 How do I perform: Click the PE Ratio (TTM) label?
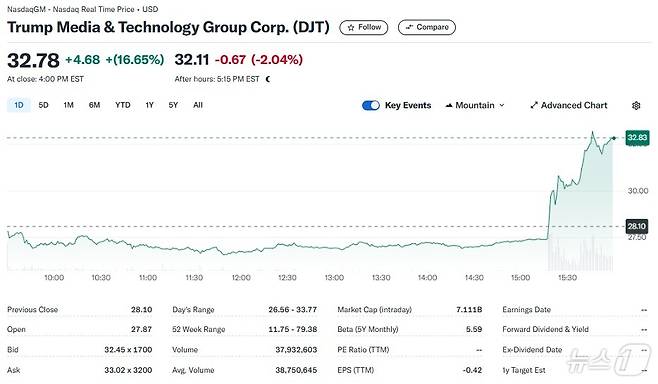[x=363, y=350]
